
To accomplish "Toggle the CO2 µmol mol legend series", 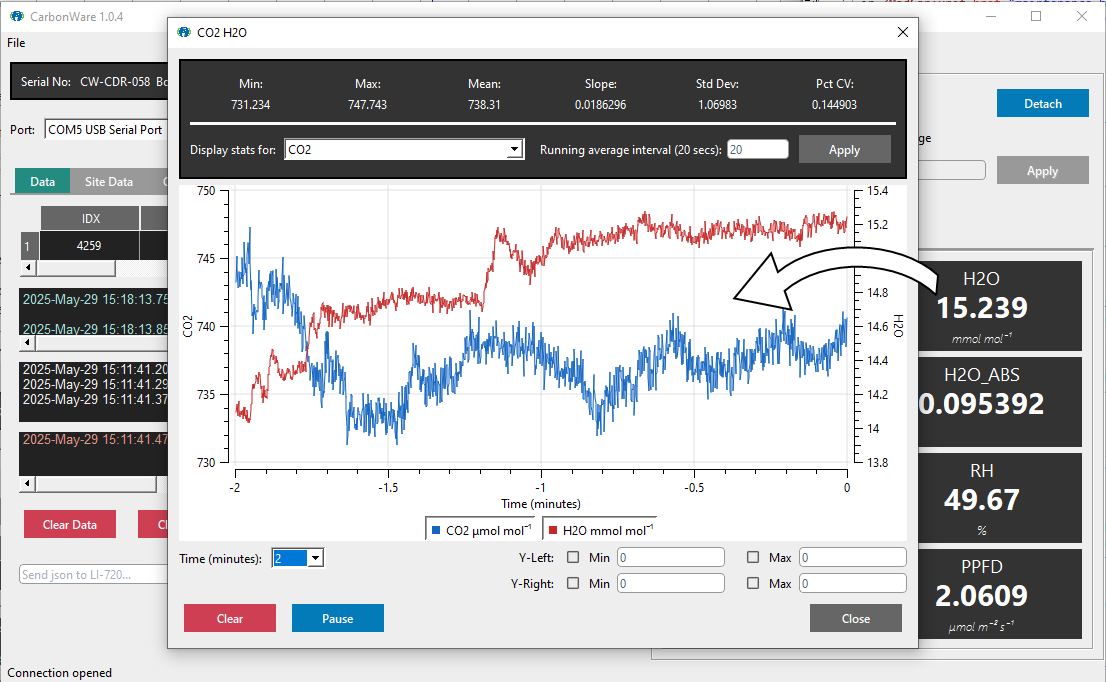I will tap(482, 530).
